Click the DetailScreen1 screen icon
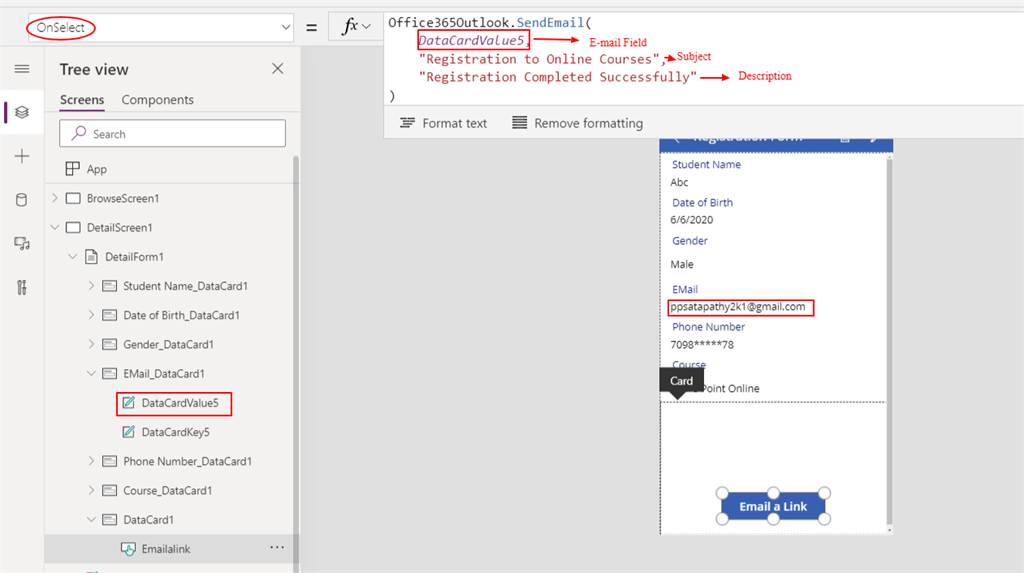The width and height of the screenshot is (1024, 573). click(x=73, y=227)
